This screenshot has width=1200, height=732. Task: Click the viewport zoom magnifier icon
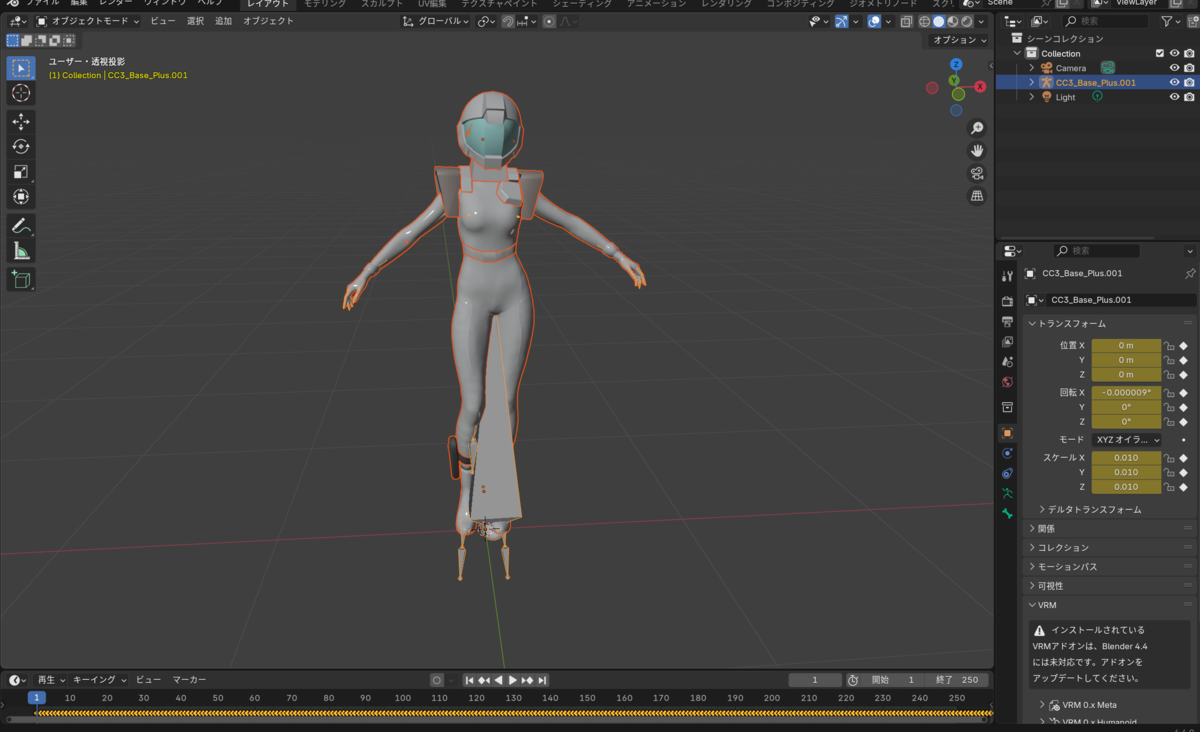click(x=977, y=128)
